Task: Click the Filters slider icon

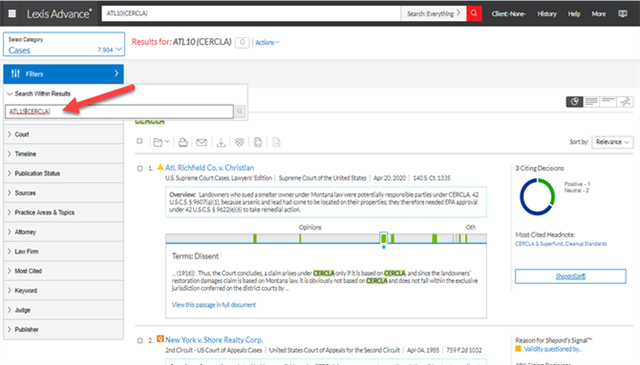Action: (x=16, y=73)
